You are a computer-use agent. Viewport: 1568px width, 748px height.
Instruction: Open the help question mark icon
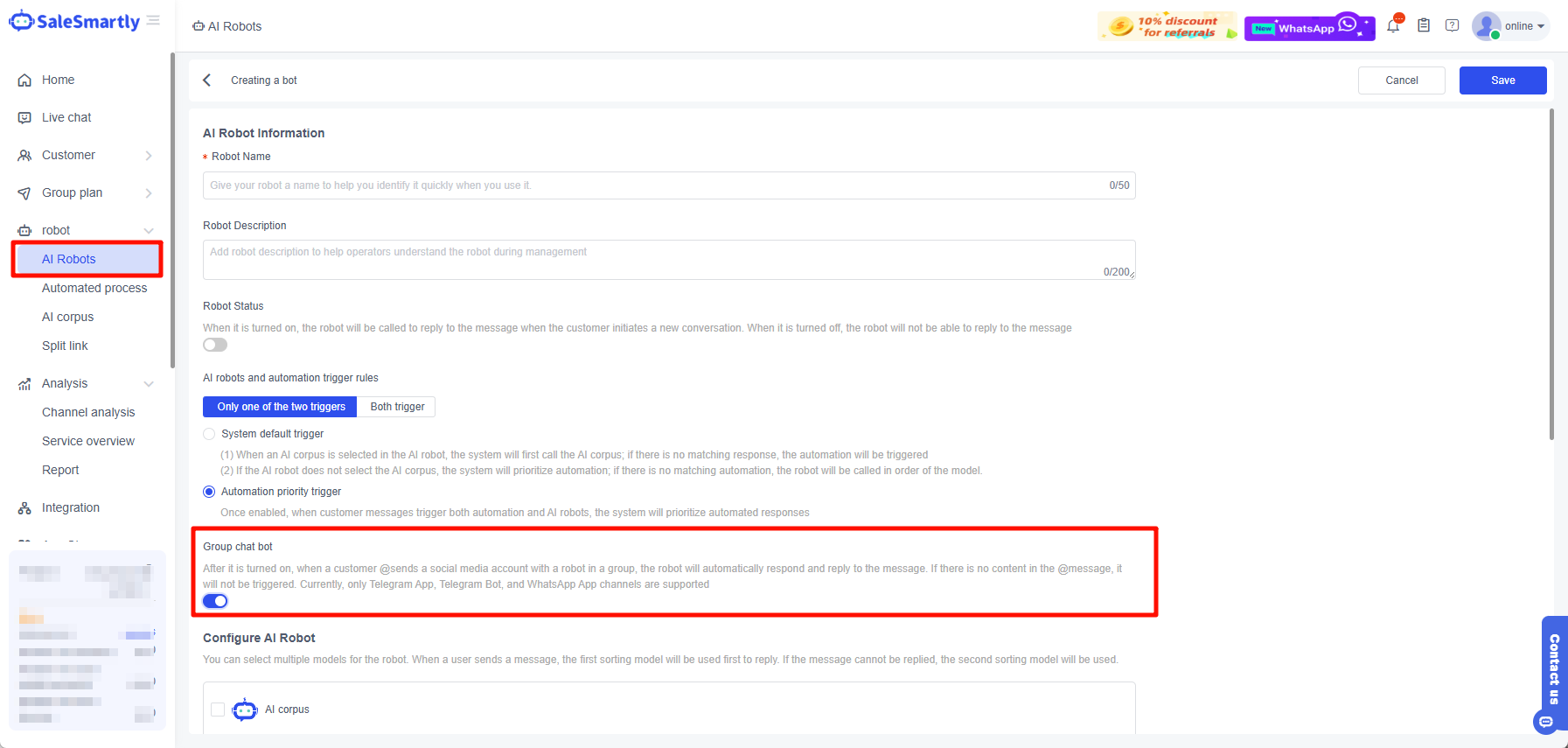click(1453, 25)
